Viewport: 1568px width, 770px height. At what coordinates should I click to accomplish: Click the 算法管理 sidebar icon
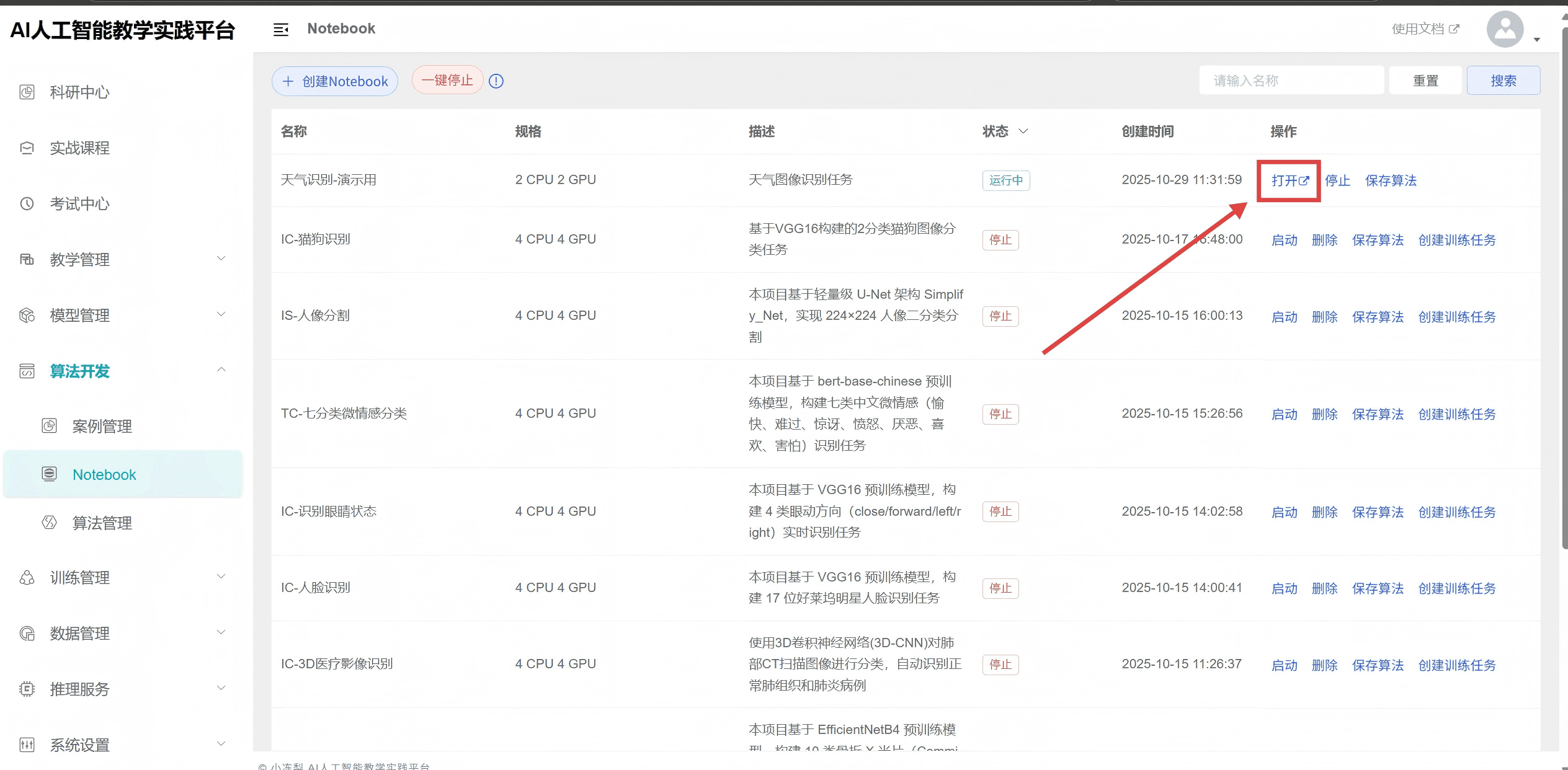point(49,523)
